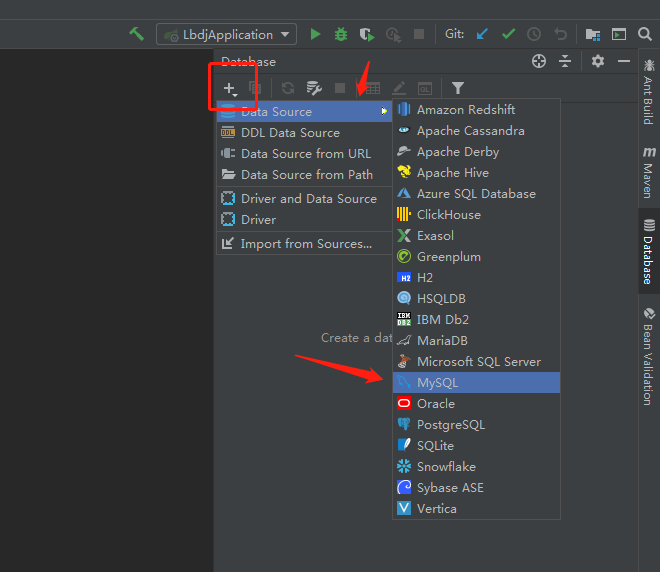Click the Database toolbar stop square
This screenshot has height=572, width=660.
[340, 88]
